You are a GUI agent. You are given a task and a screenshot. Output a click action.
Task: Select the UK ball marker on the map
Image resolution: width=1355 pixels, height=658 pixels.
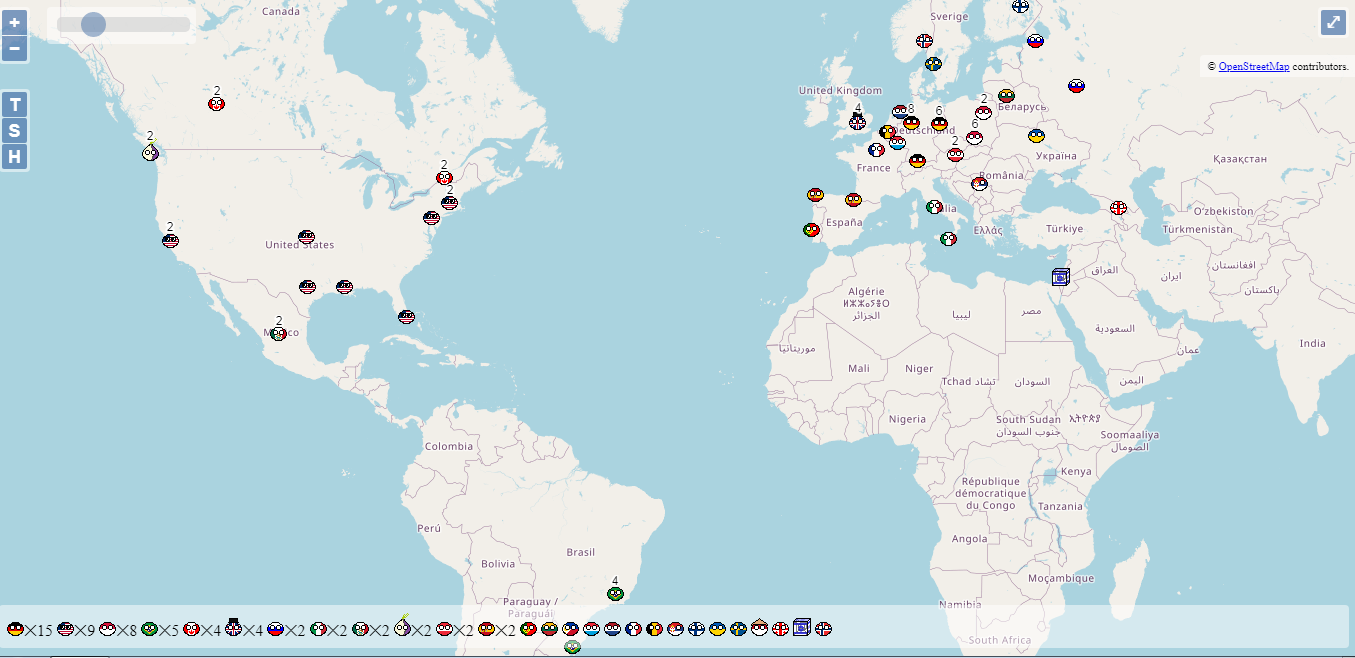click(x=858, y=121)
